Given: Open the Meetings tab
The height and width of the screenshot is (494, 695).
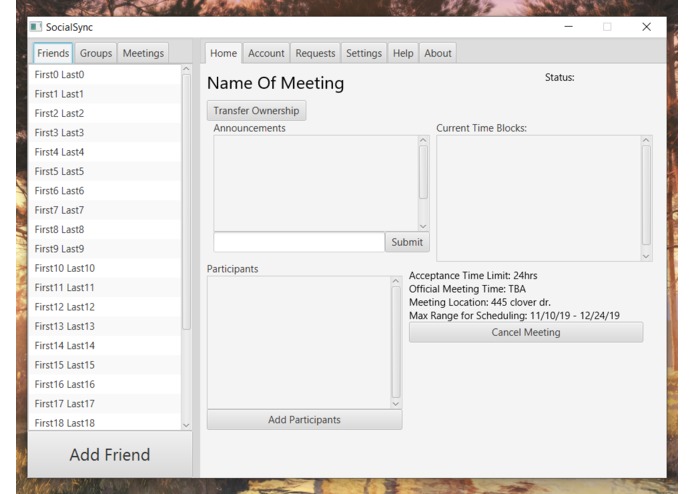Looking at the screenshot, I should 143,53.
